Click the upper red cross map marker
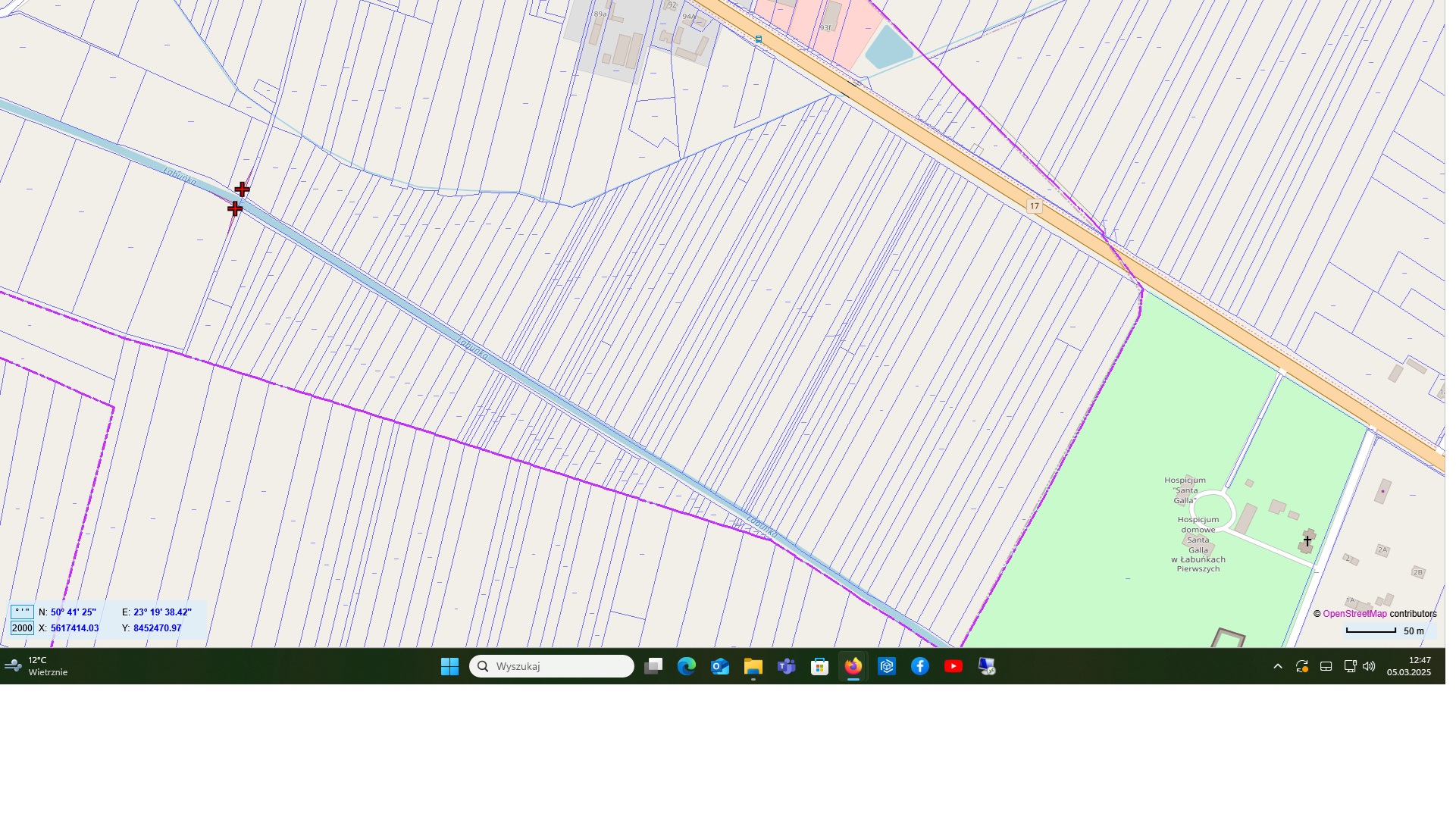 (x=242, y=189)
